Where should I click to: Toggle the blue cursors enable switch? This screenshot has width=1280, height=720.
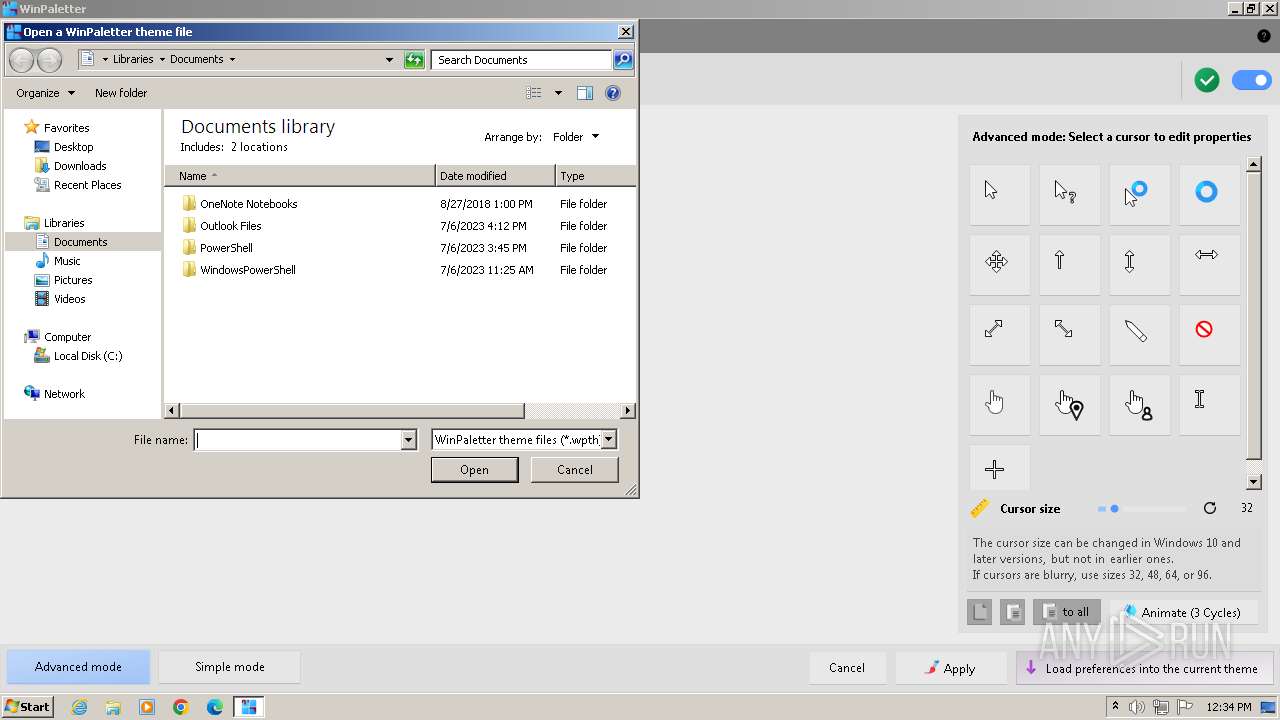pyautogui.click(x=1252, y=81)
